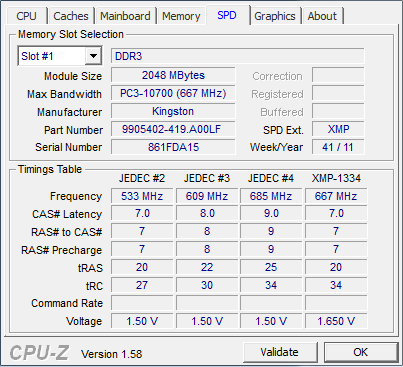Image resolution: width=403 pixels, height=367 pixels.
Task: Click the PC3-10700 (667 MHz) bandwidth value
Action: 173,93
